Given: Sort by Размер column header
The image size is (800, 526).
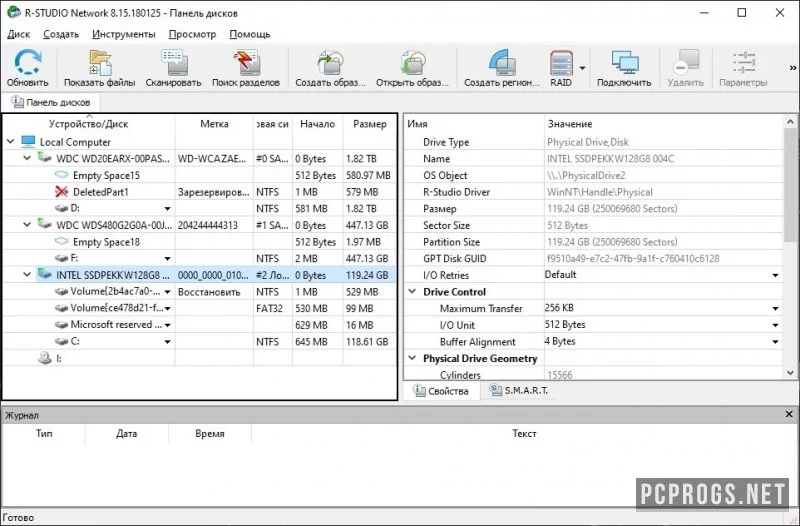Looking at the screenshot, I should click(x=369, y=124).
